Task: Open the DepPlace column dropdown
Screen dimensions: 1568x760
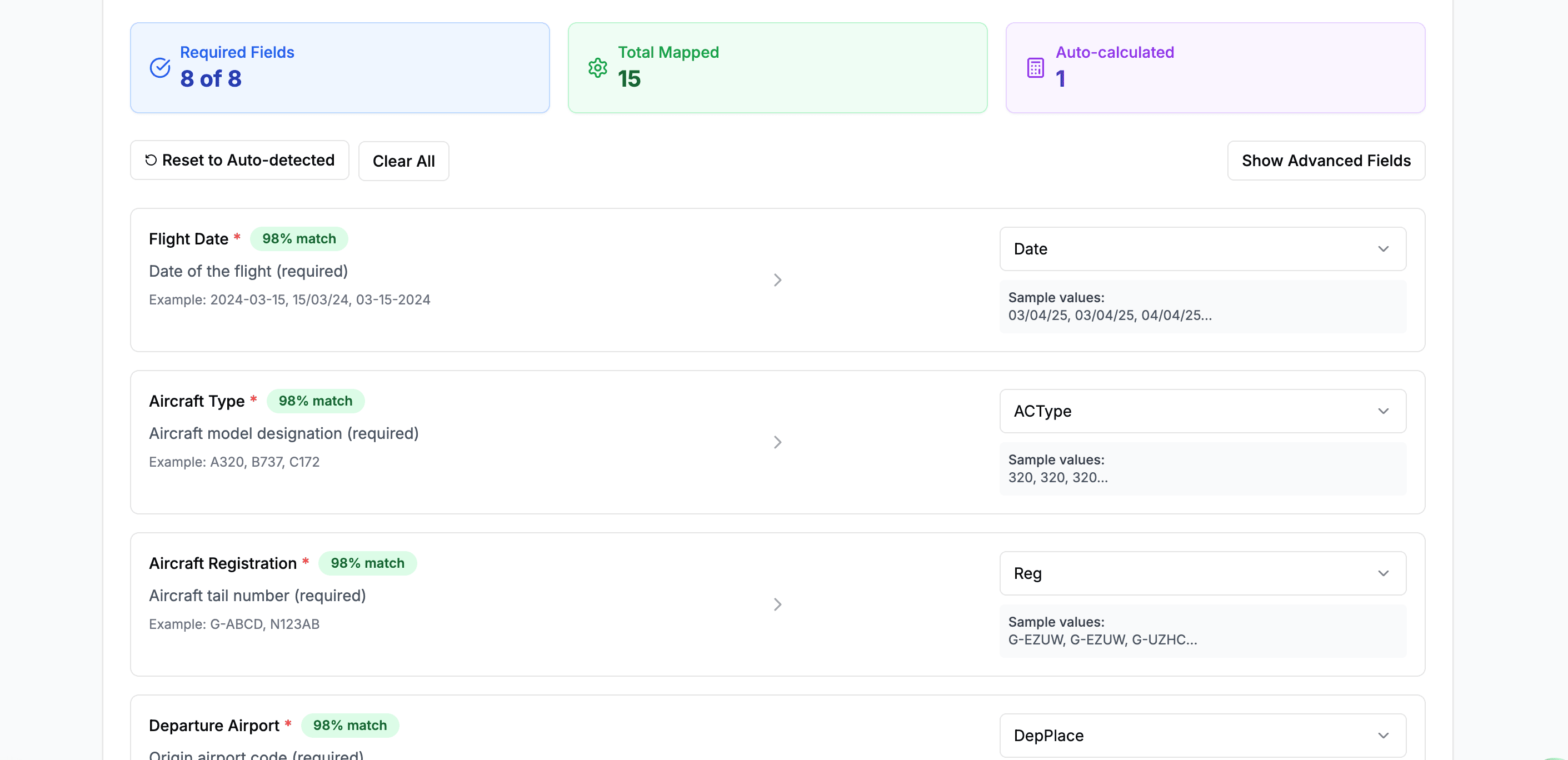Action: (x=1202, y=735)
